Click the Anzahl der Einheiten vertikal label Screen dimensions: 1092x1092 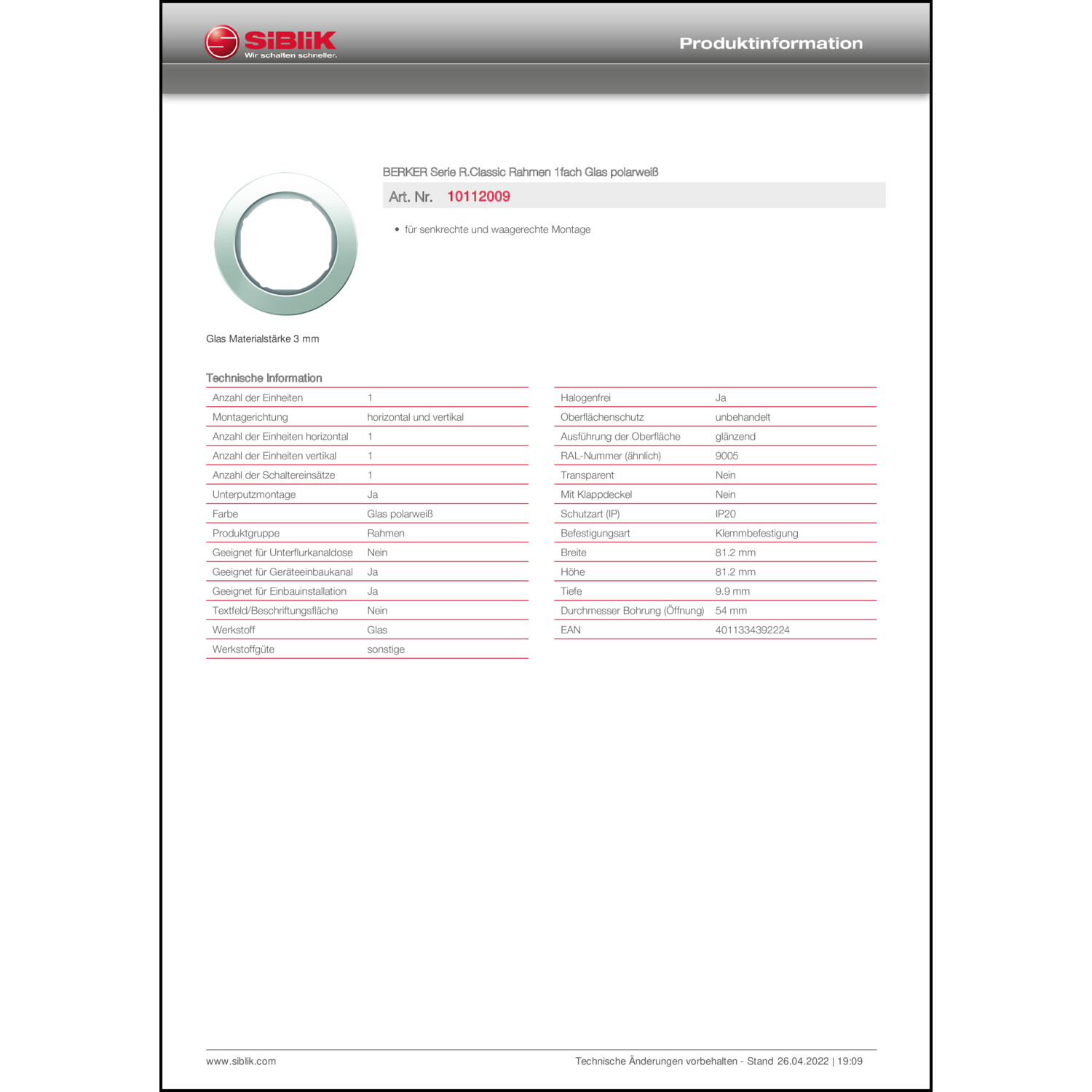(274, 456)
